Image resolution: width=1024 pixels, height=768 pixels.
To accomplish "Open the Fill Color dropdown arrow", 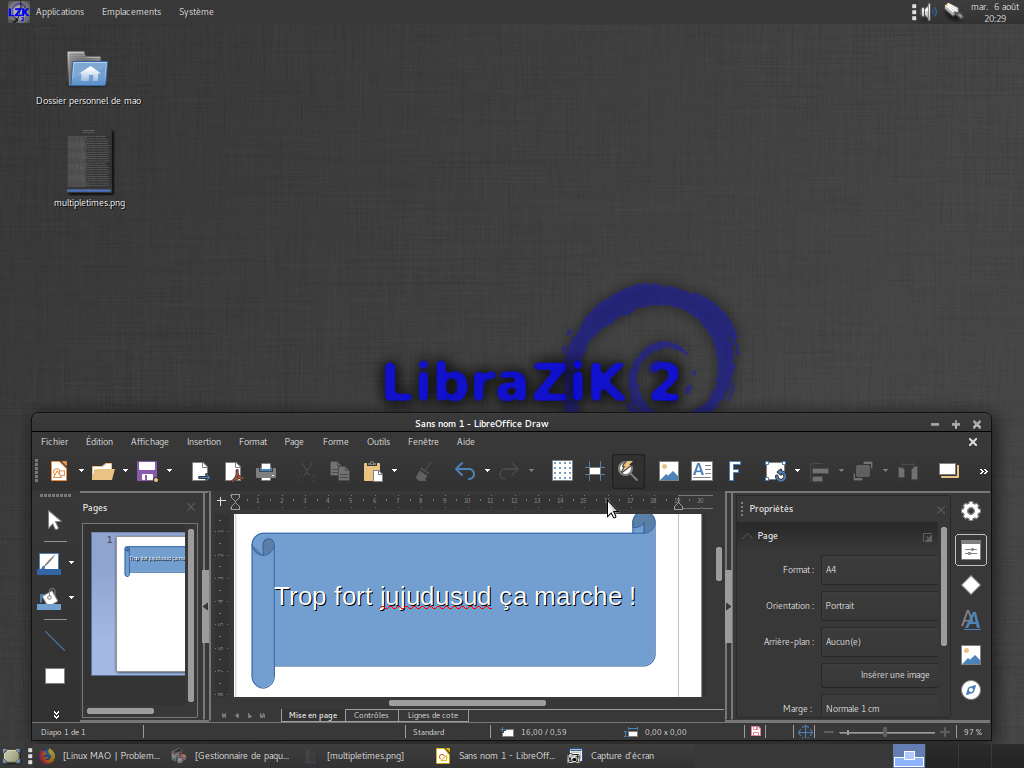I will click(71, 598).
